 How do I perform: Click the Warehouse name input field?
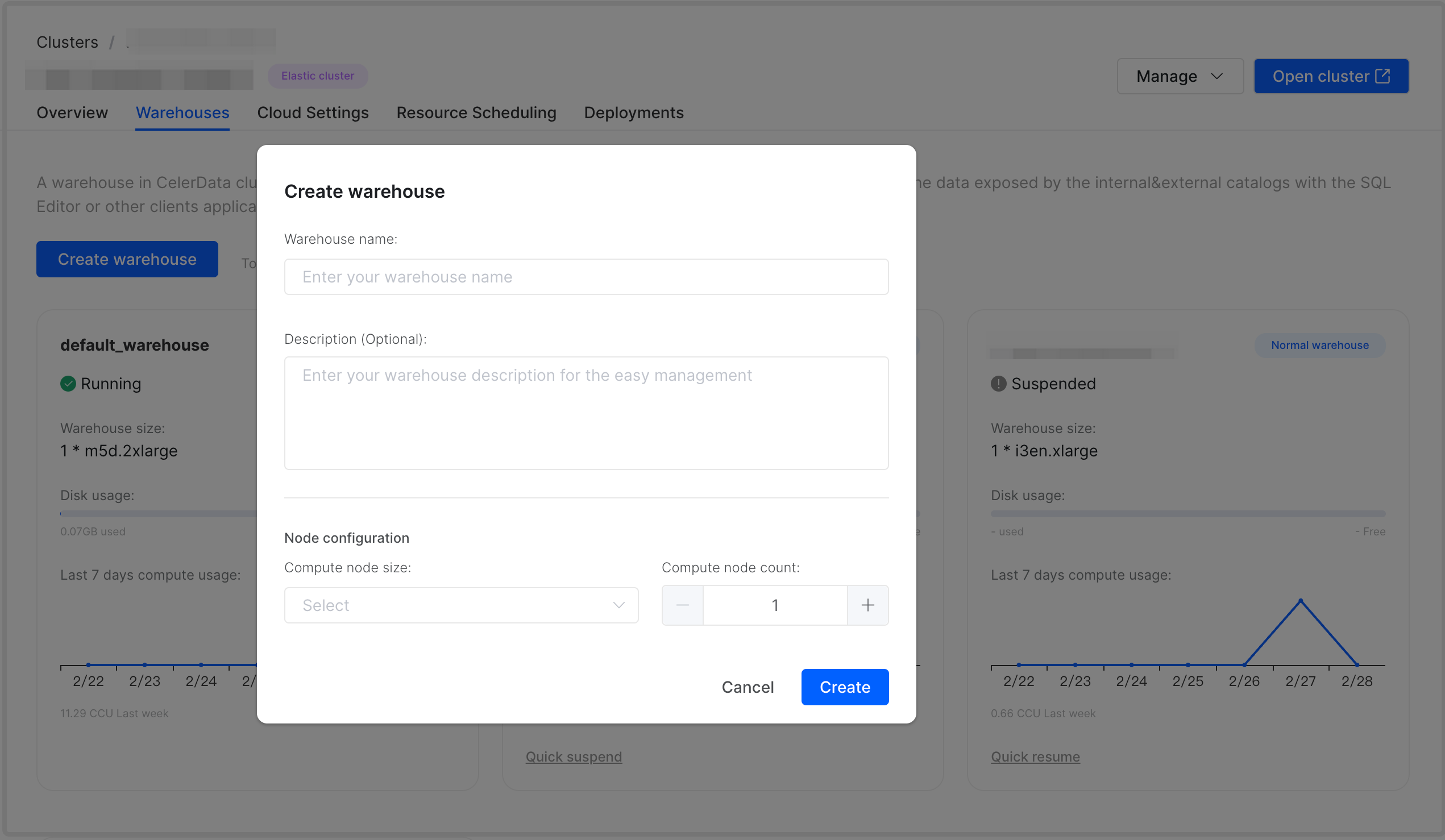pyautogui.click(x=586, y=277)
